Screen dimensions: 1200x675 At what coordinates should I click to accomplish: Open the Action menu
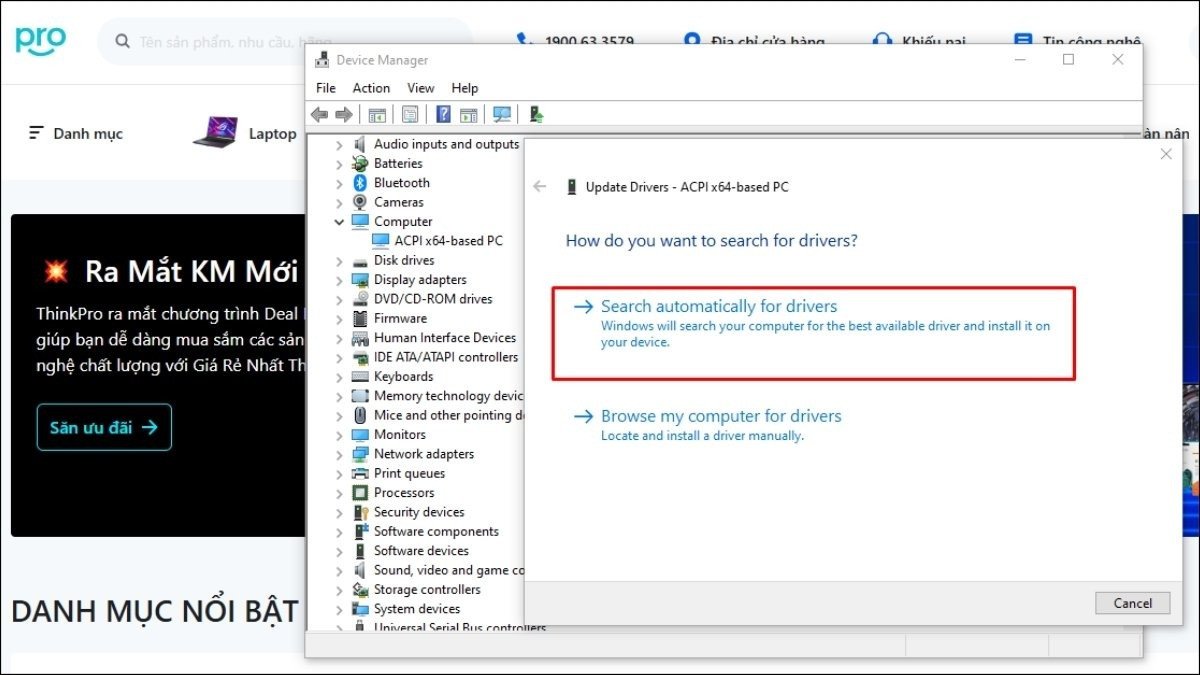click(370, 88)
